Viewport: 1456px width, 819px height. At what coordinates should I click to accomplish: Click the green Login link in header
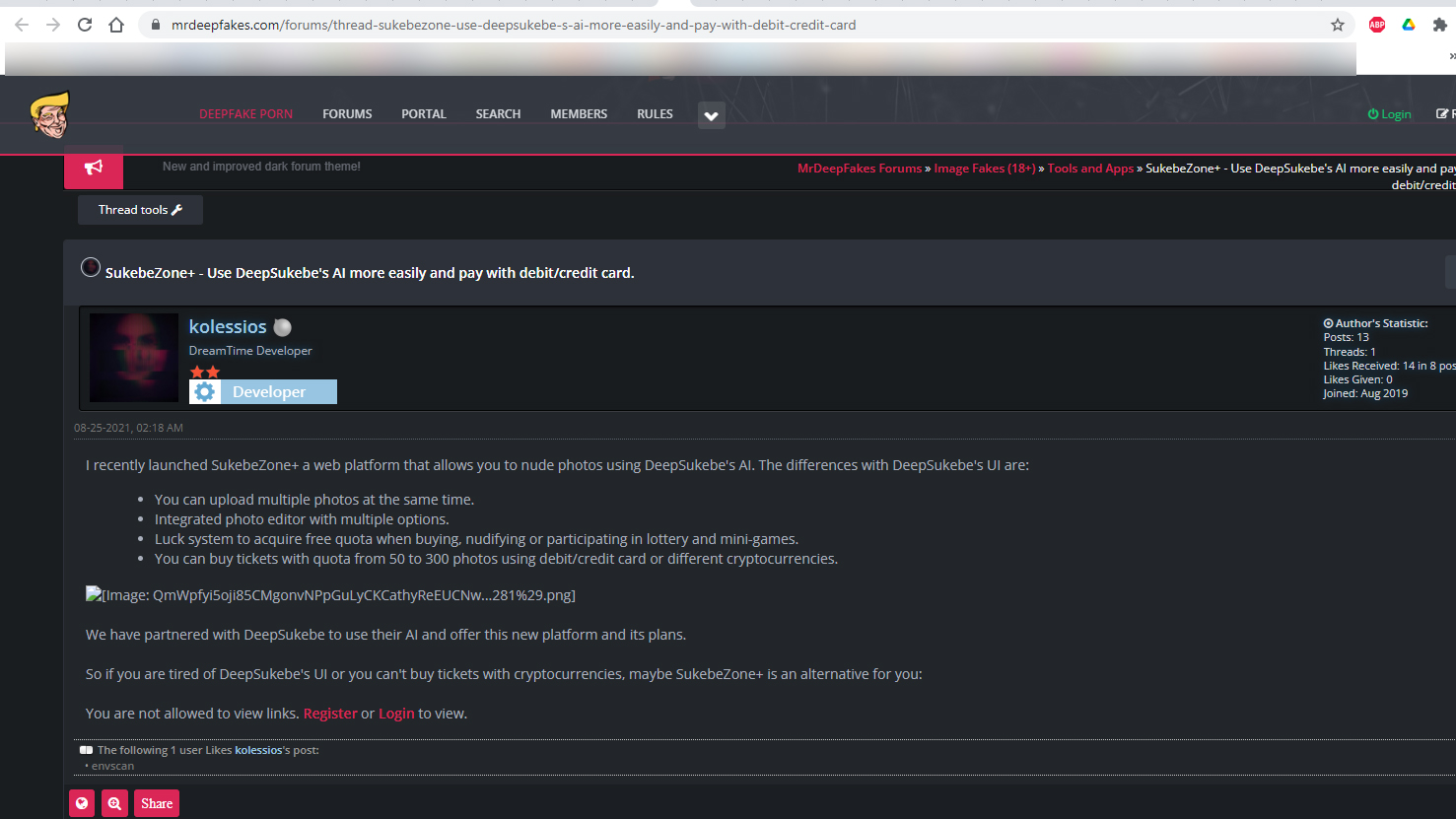point(1390,114)
